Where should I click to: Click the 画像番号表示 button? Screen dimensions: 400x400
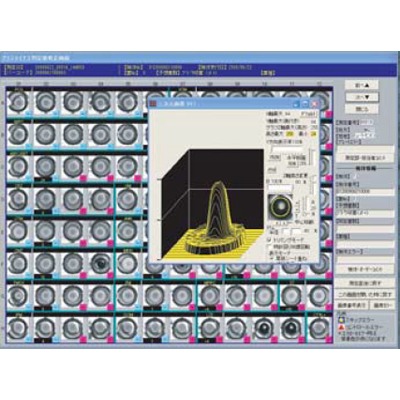point(352,305)
